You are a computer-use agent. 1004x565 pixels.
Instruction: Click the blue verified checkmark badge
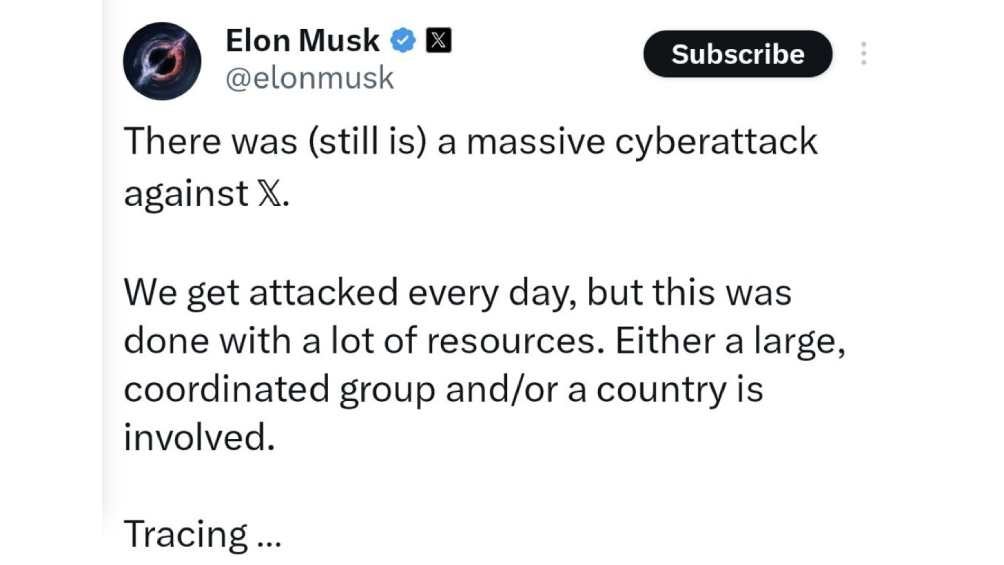point(404,41)
